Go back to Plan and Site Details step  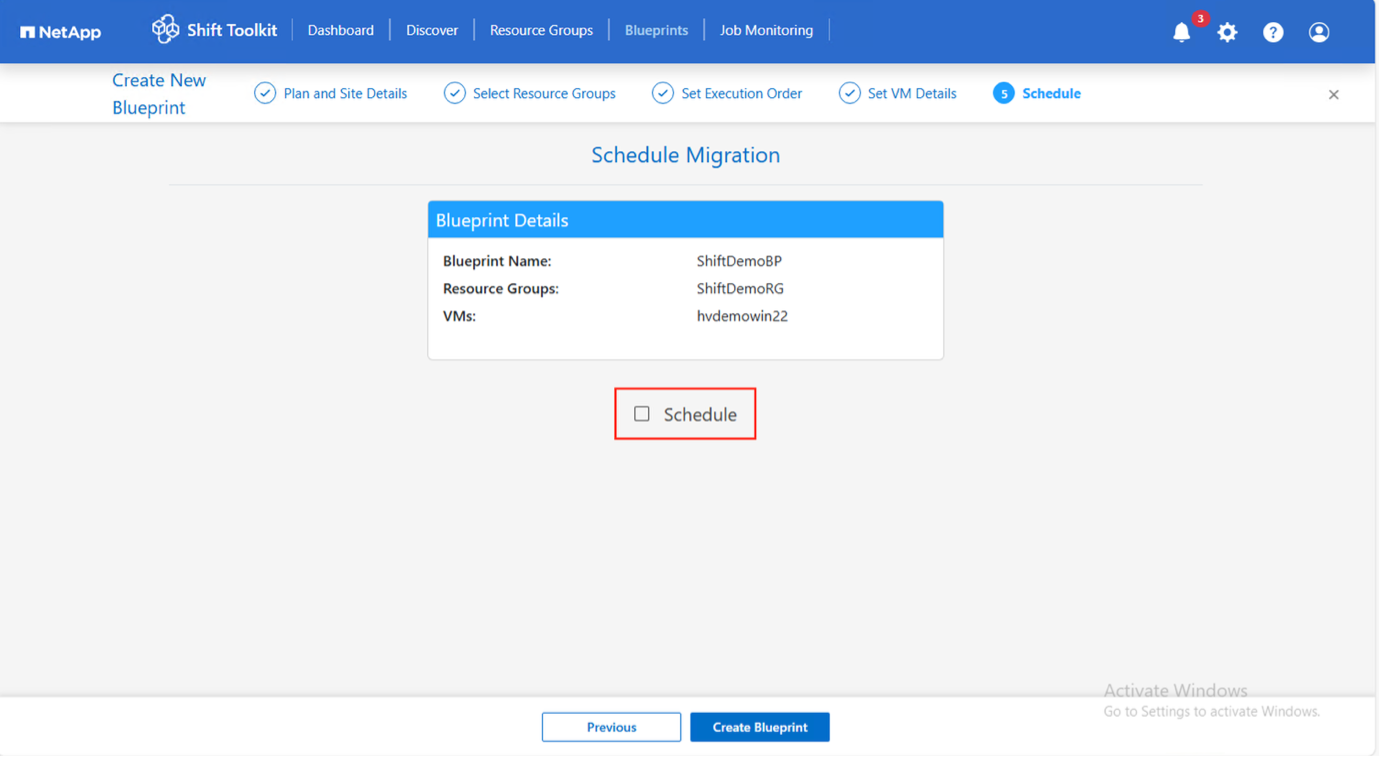[345, 93]
